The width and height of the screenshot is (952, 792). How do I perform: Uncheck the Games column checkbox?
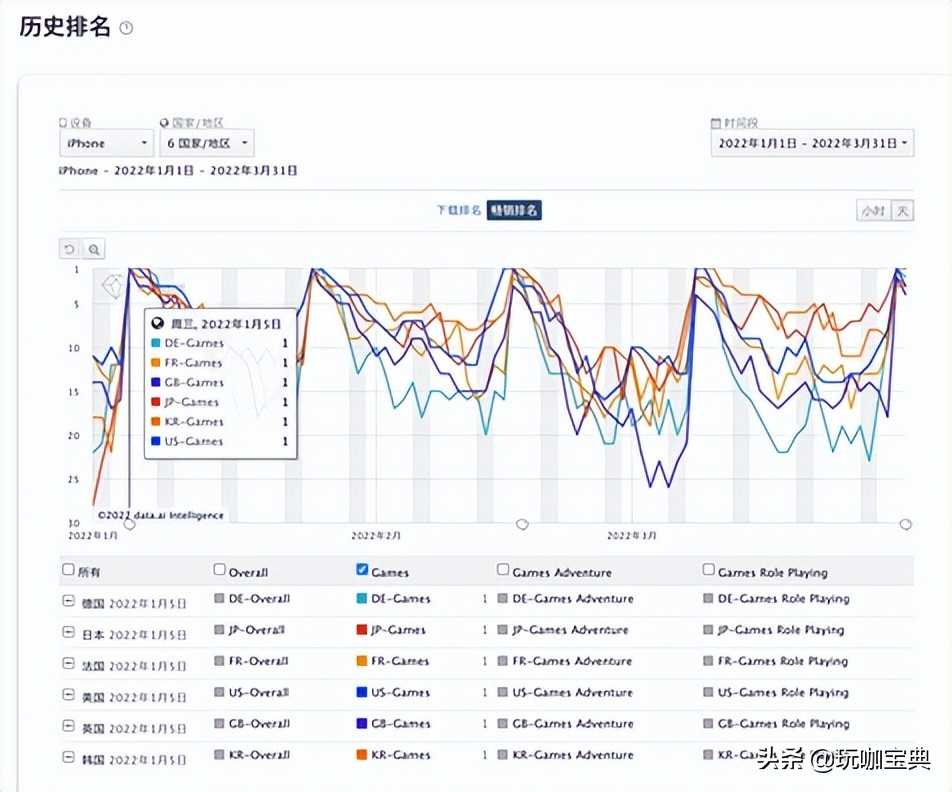[x=362, y=570]
